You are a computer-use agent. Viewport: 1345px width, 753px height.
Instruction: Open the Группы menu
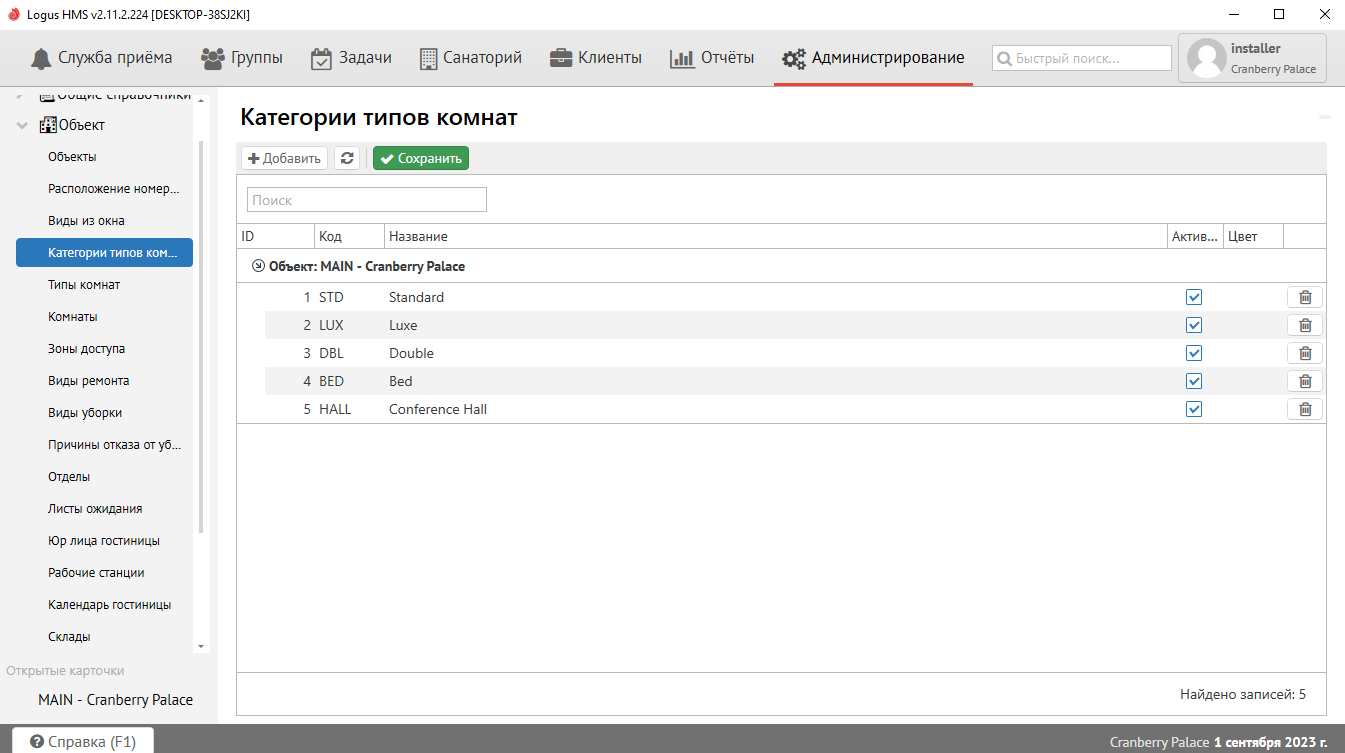[242, 58]
